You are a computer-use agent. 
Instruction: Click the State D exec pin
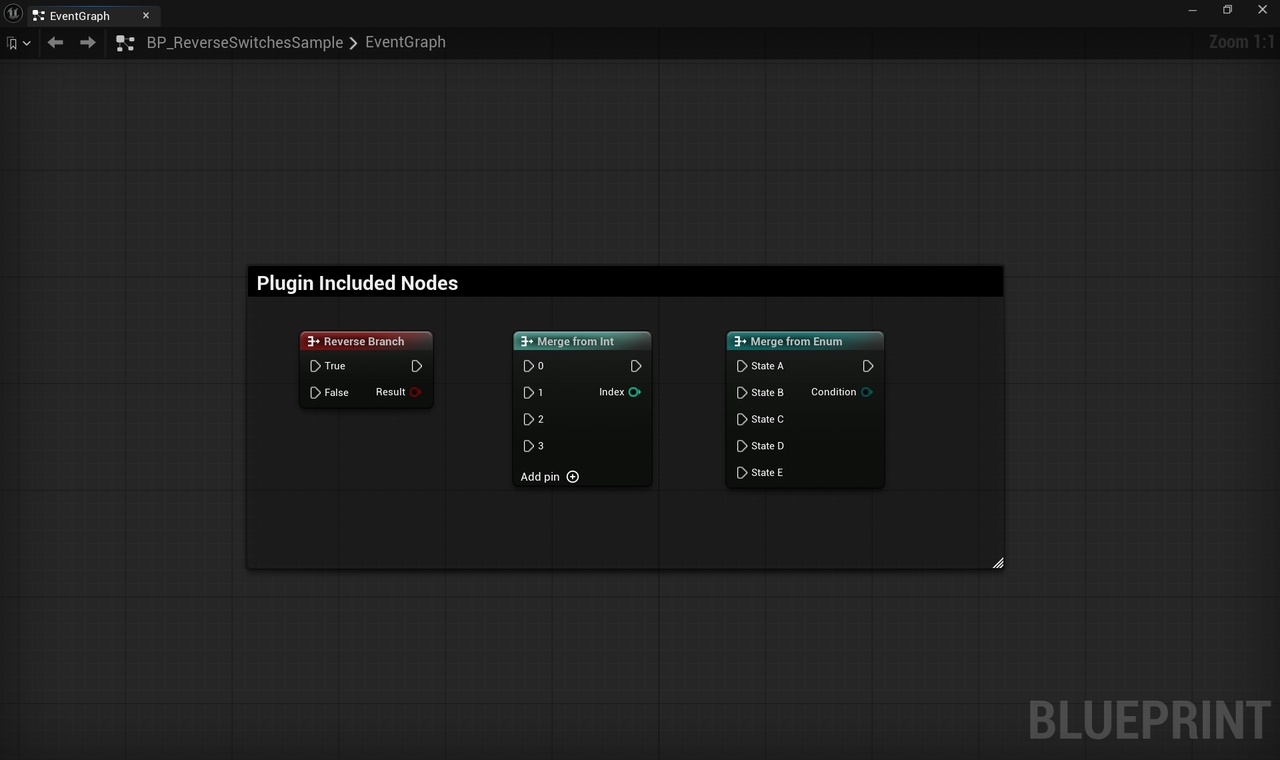(x=742, y=446)
